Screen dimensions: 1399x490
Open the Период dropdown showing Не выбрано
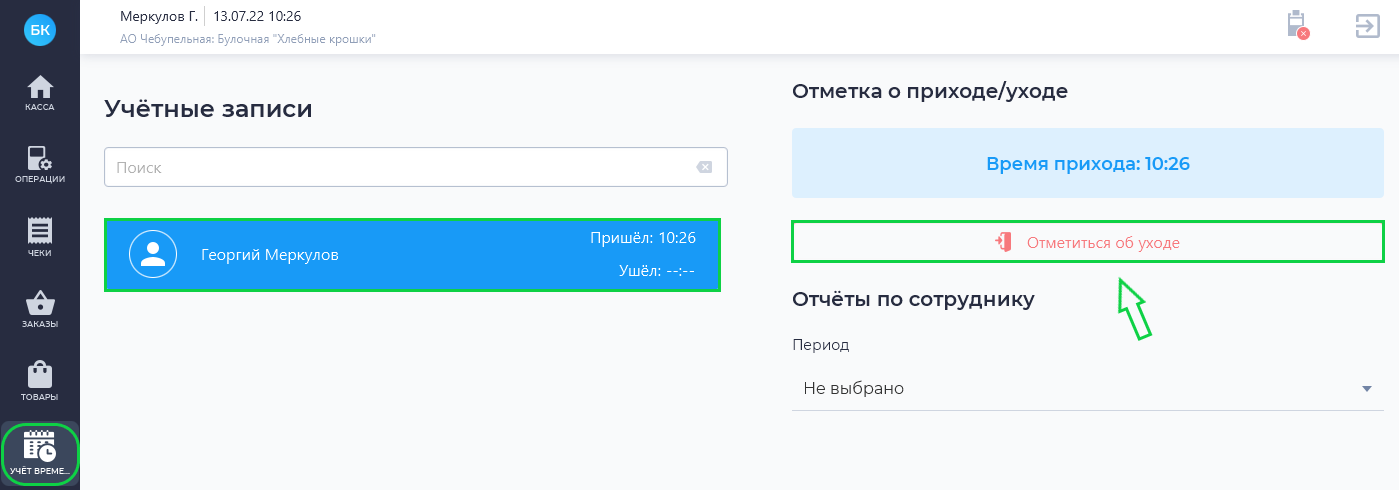click(1080, 388)
